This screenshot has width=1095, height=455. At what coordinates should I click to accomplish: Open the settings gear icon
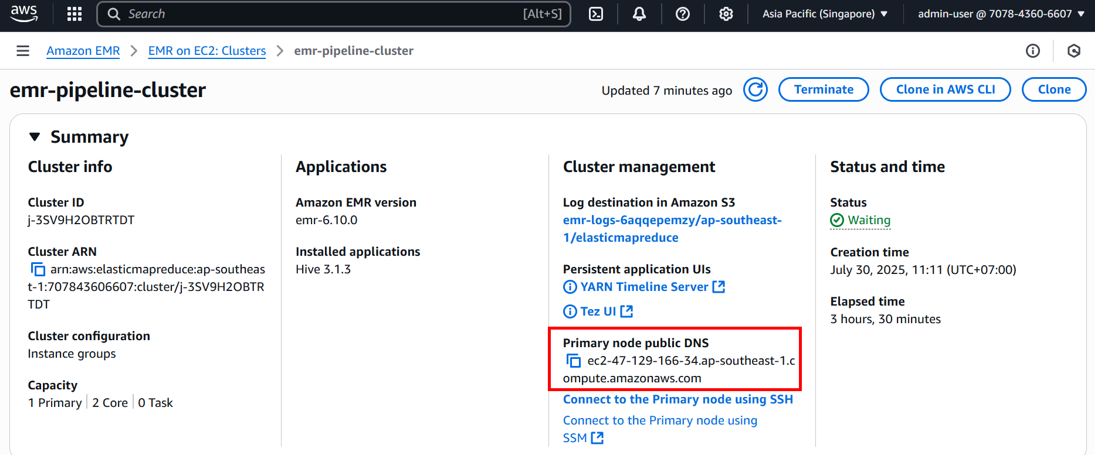tap(726, 14)
